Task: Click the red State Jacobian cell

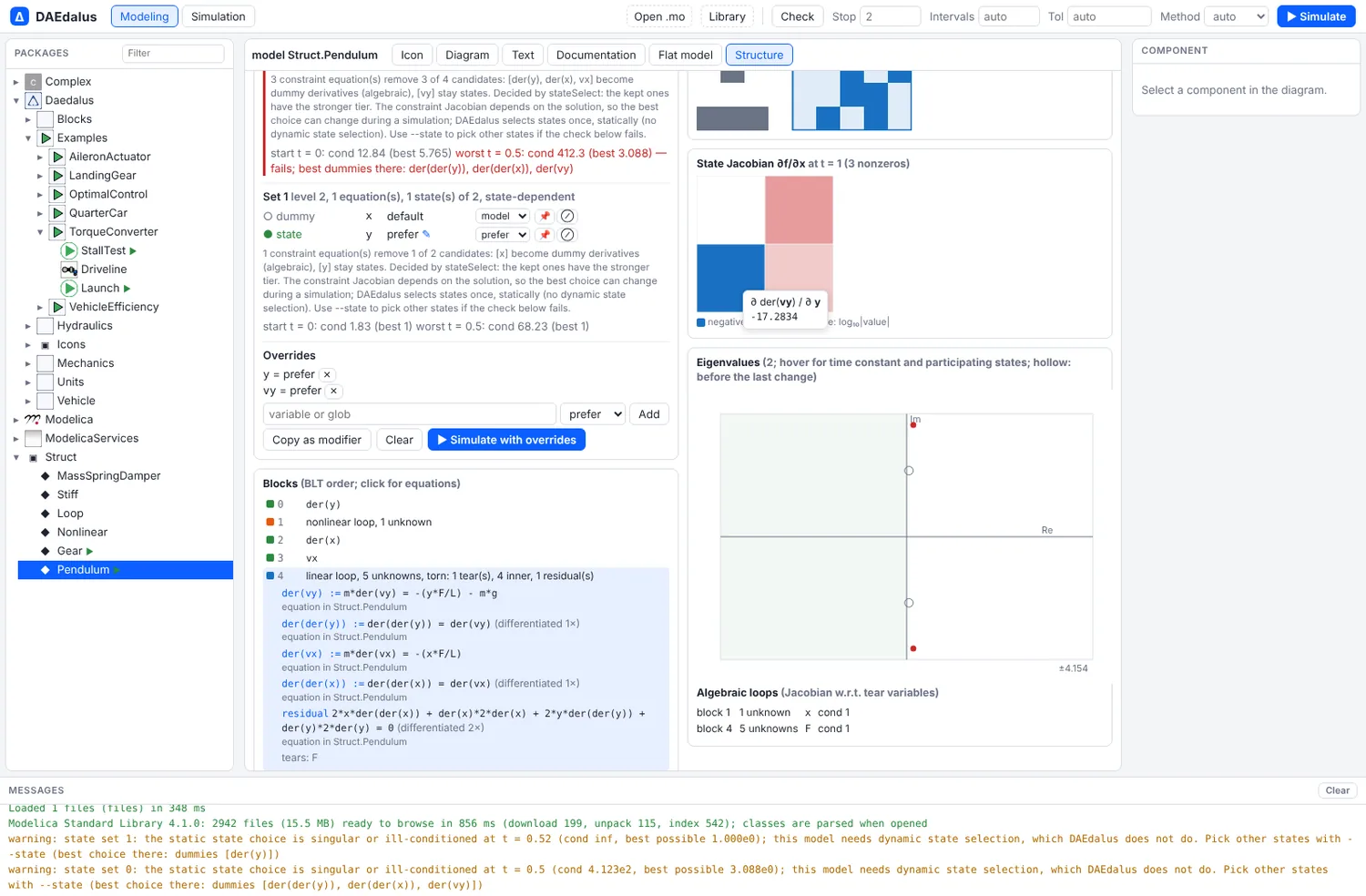Action: coord(799,210)
